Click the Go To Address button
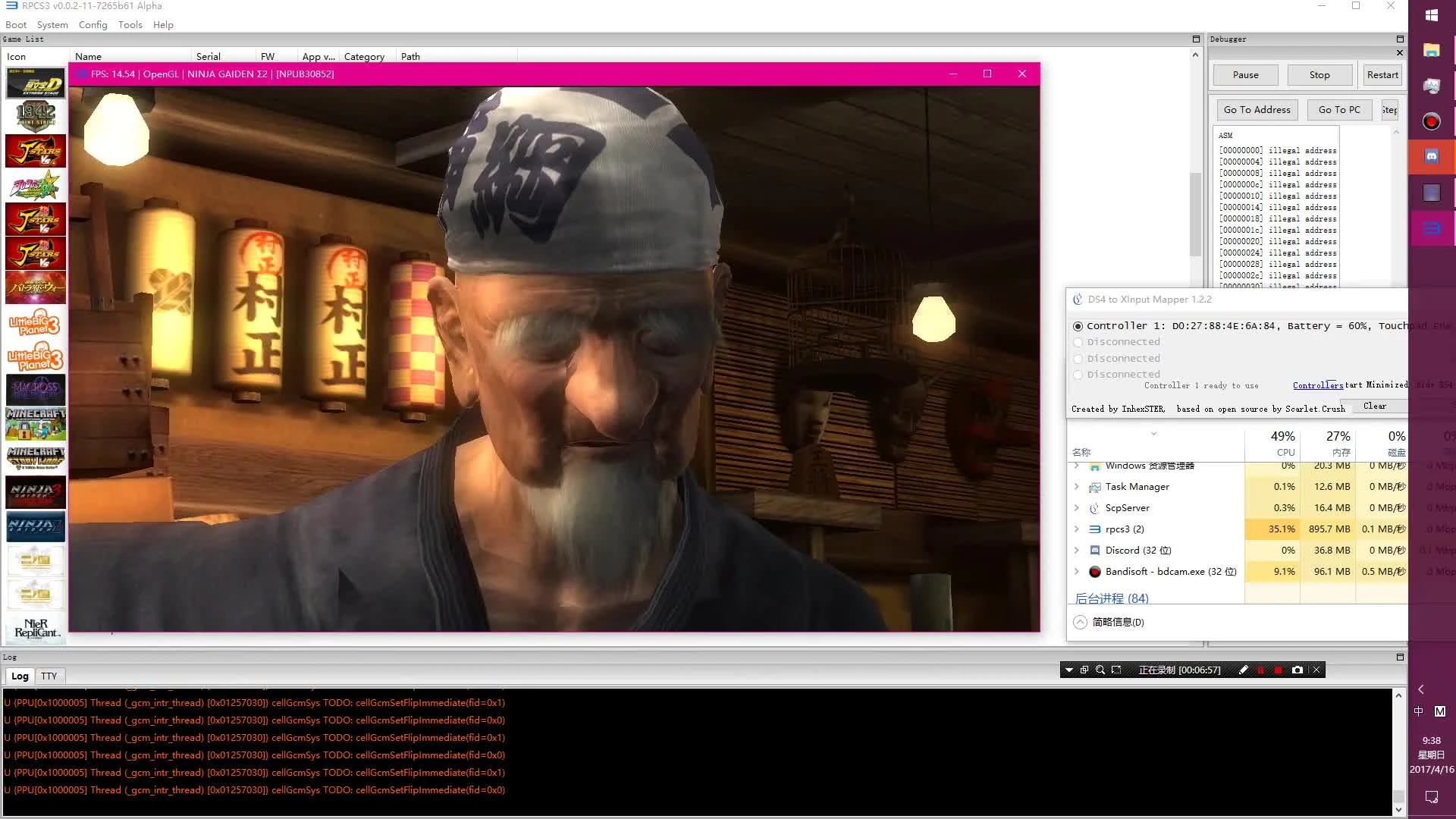The image size is (1456, 819). tap(1257, 110)
